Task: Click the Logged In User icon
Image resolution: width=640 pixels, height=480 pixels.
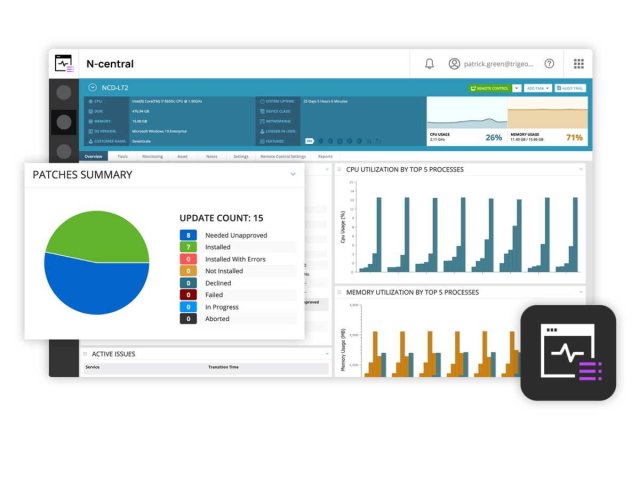Action: (262, 131)
